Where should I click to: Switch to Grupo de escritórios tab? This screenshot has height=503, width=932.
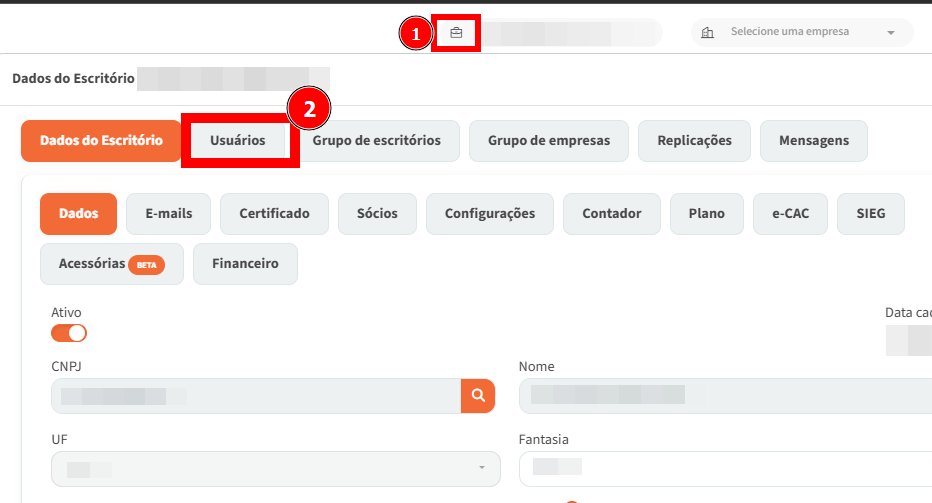[376, 141]
